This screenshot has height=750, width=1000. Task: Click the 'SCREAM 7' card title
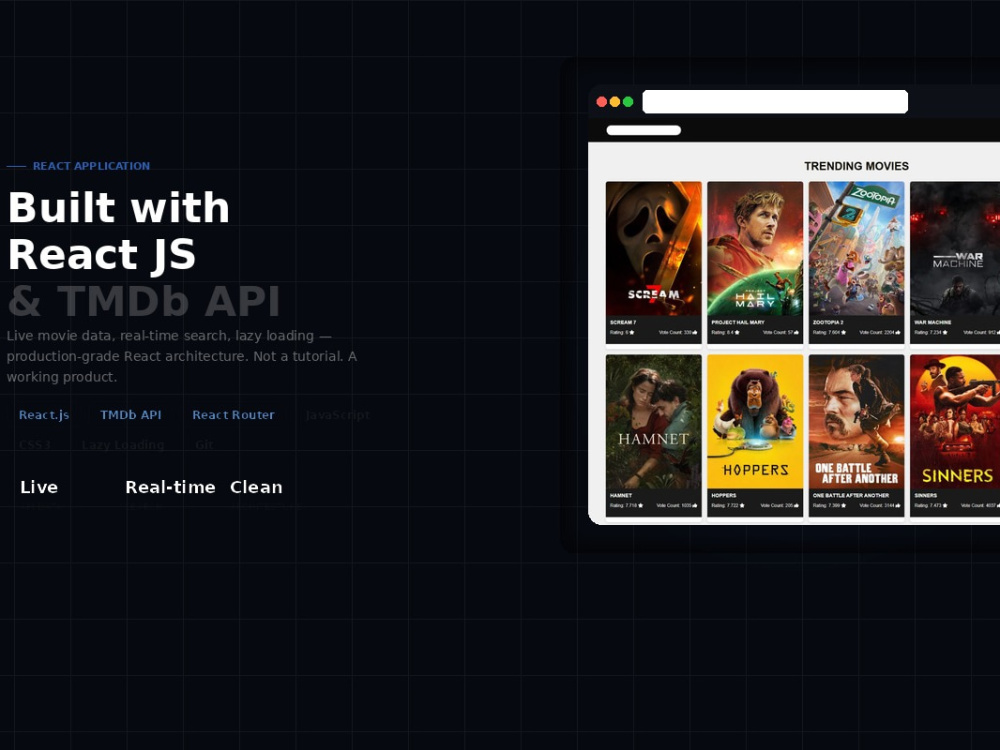coord(623,322)
